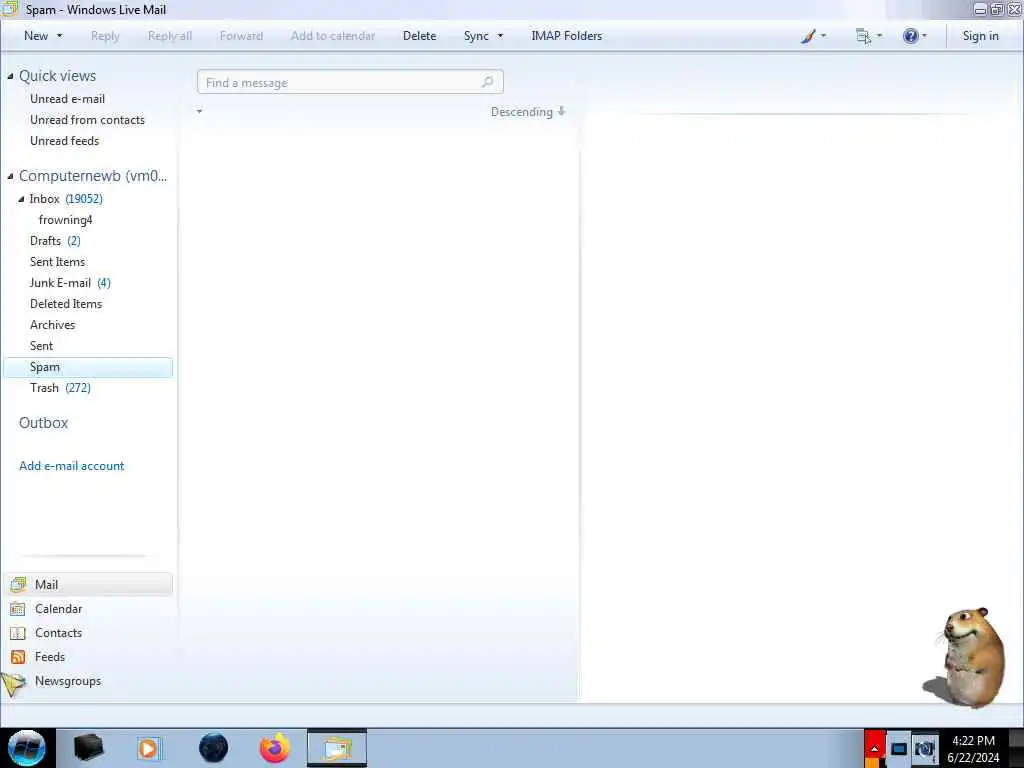Open the media player taskbar icon
This screenshot has height=768, width=1024.
pyautogui.click(x=148, y=748)
